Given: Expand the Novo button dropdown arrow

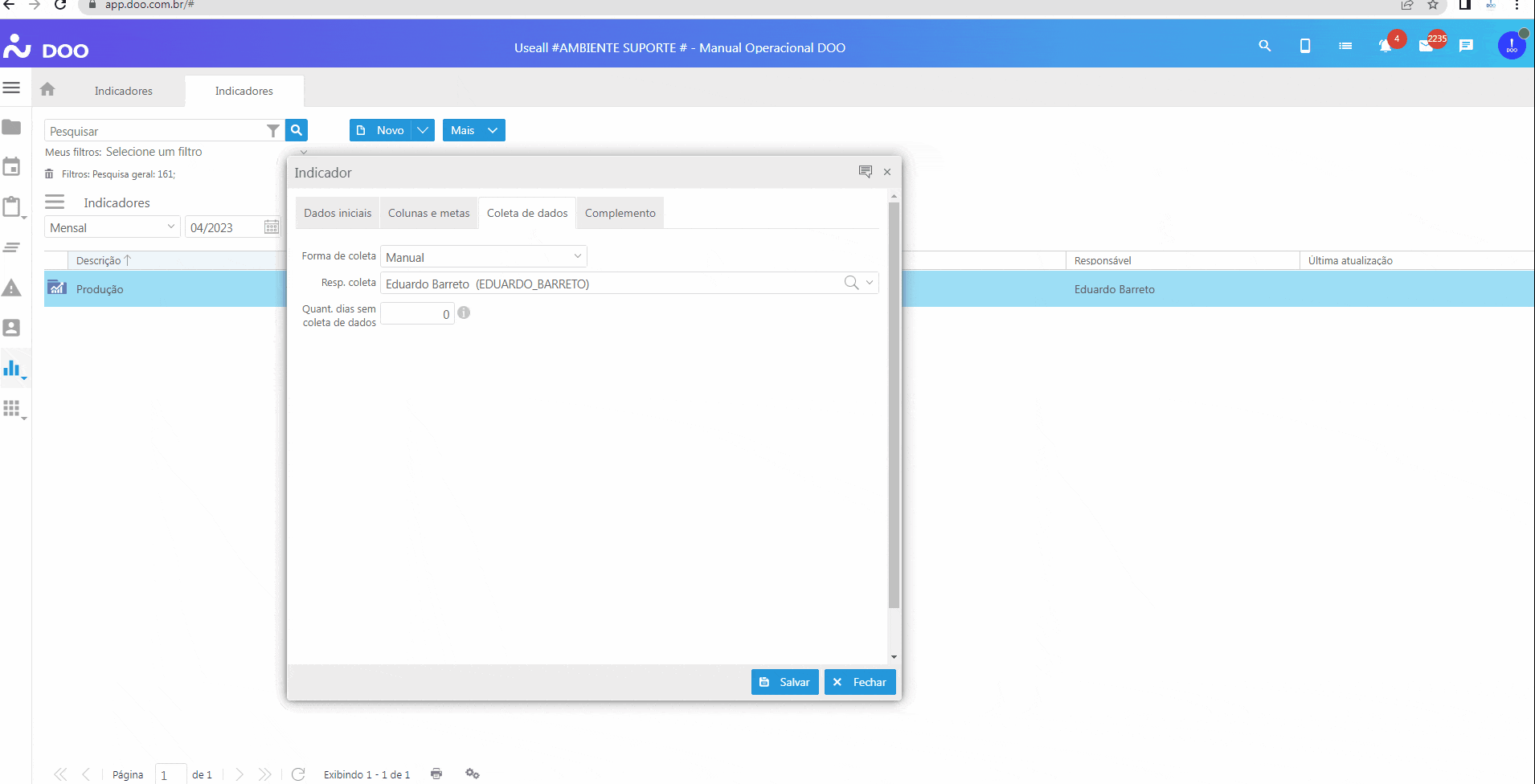Looking at the screenshot, I should pyautogui.click(x=423, y=130).
